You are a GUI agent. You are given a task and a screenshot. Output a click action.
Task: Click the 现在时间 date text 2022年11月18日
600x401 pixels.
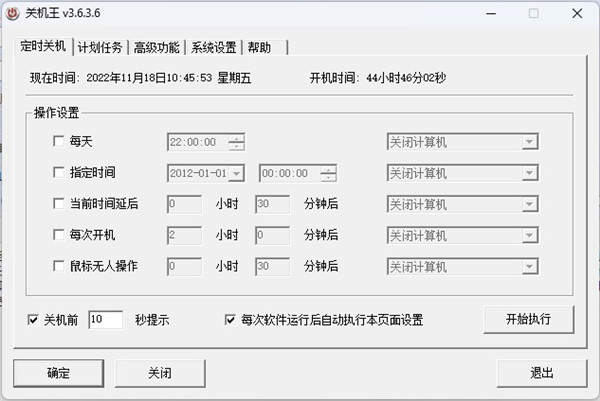click(126, 78)
